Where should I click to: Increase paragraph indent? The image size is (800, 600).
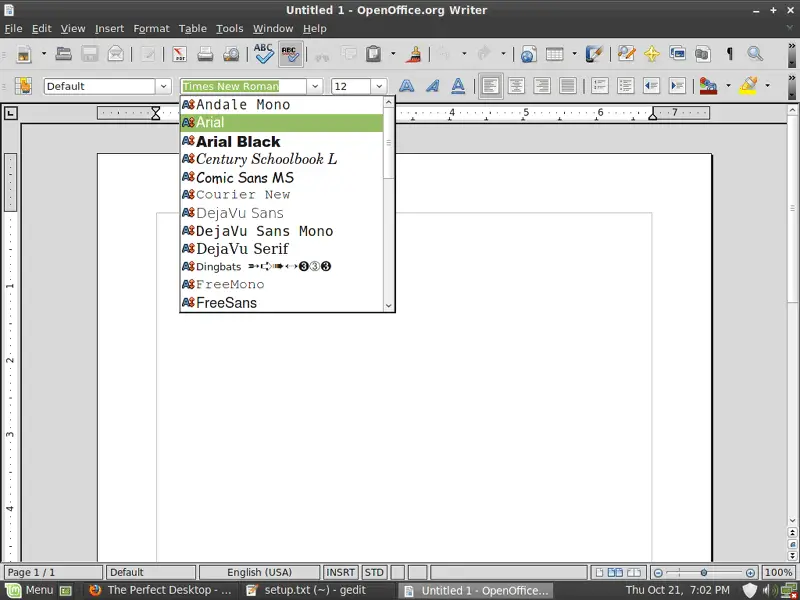[x=677, y=86]
